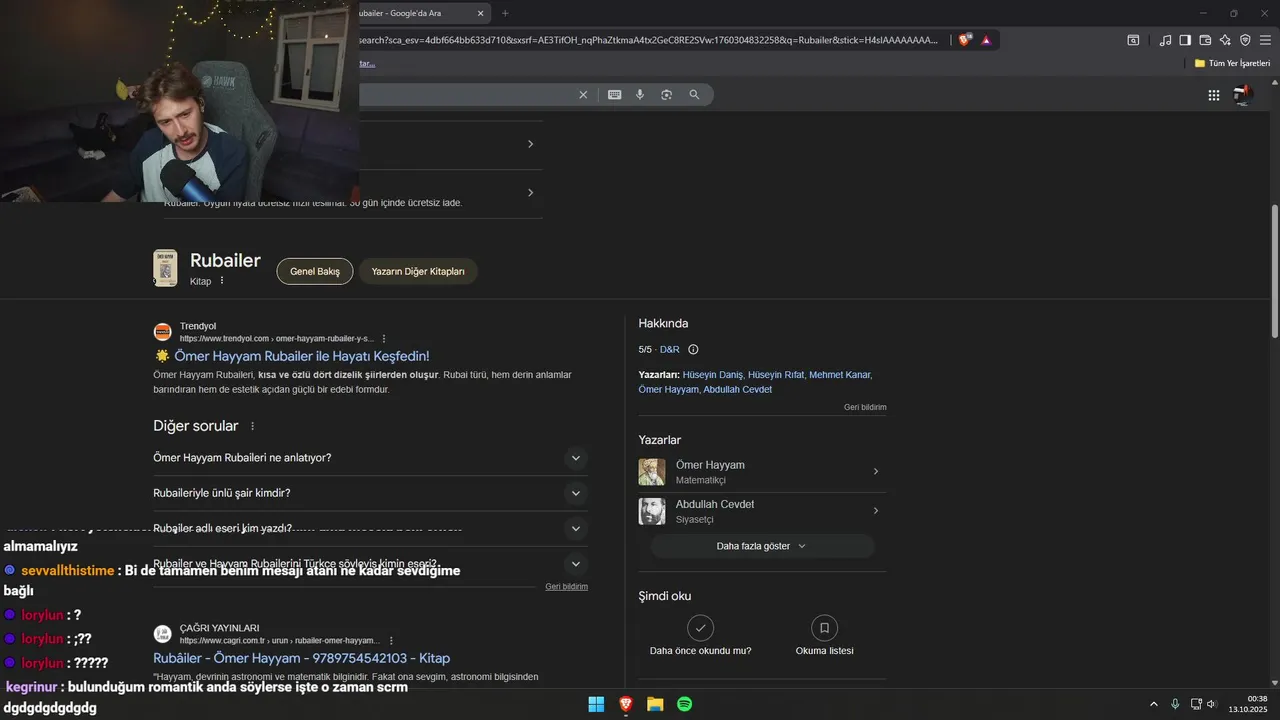Image resolution: width=1280 pixels, height=720 pixels.
Task: Clear search box with the X icon
Action: (583, 95)
